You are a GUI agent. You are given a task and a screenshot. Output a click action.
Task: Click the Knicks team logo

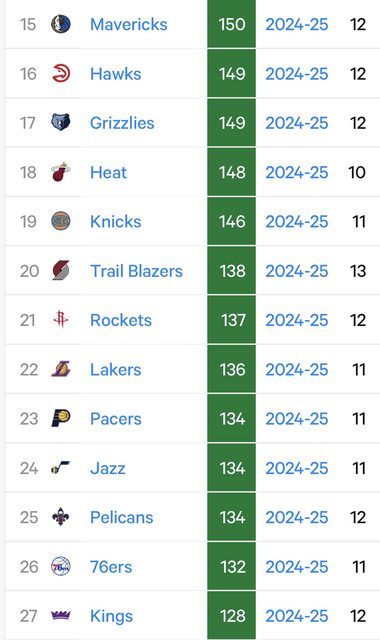(x=61, y=221)
